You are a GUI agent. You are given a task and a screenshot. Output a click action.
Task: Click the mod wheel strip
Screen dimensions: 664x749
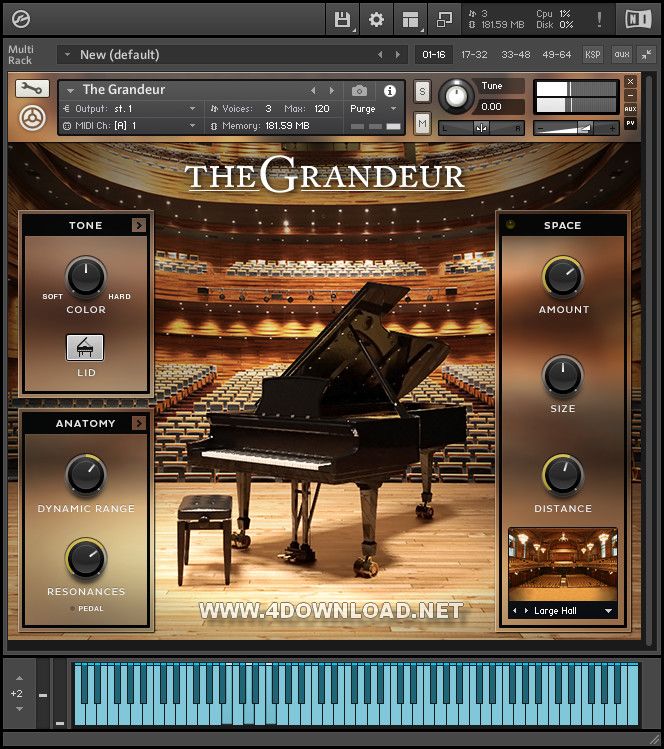click(x=60, y=693)
